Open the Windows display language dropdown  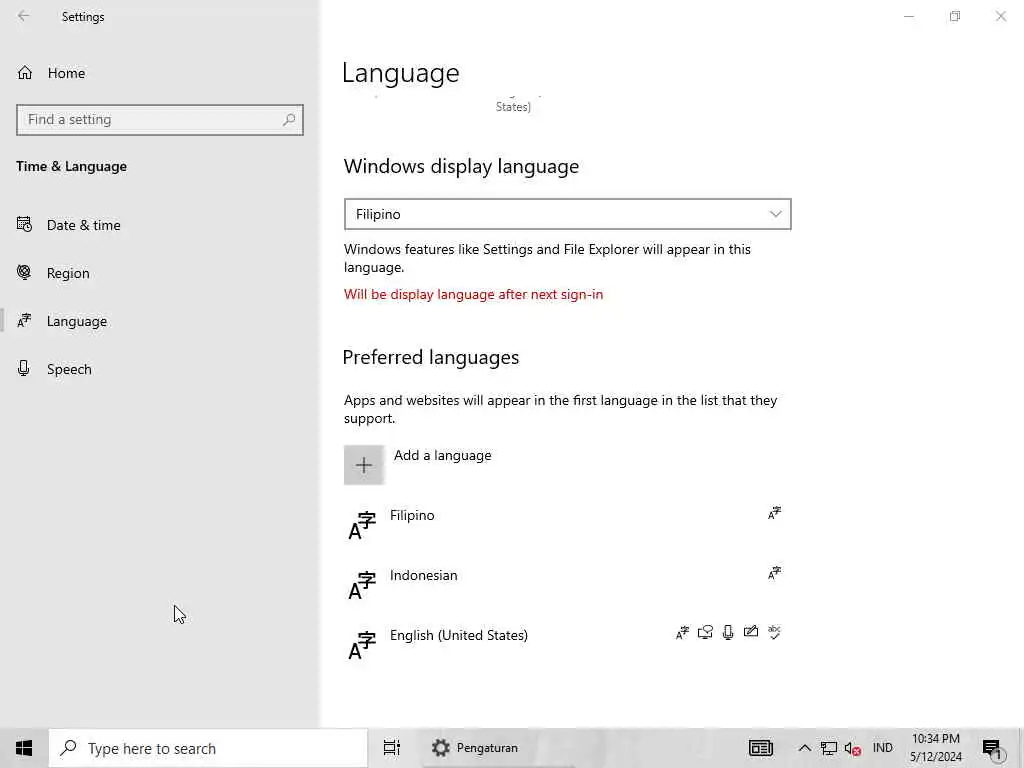click(568, 214)
